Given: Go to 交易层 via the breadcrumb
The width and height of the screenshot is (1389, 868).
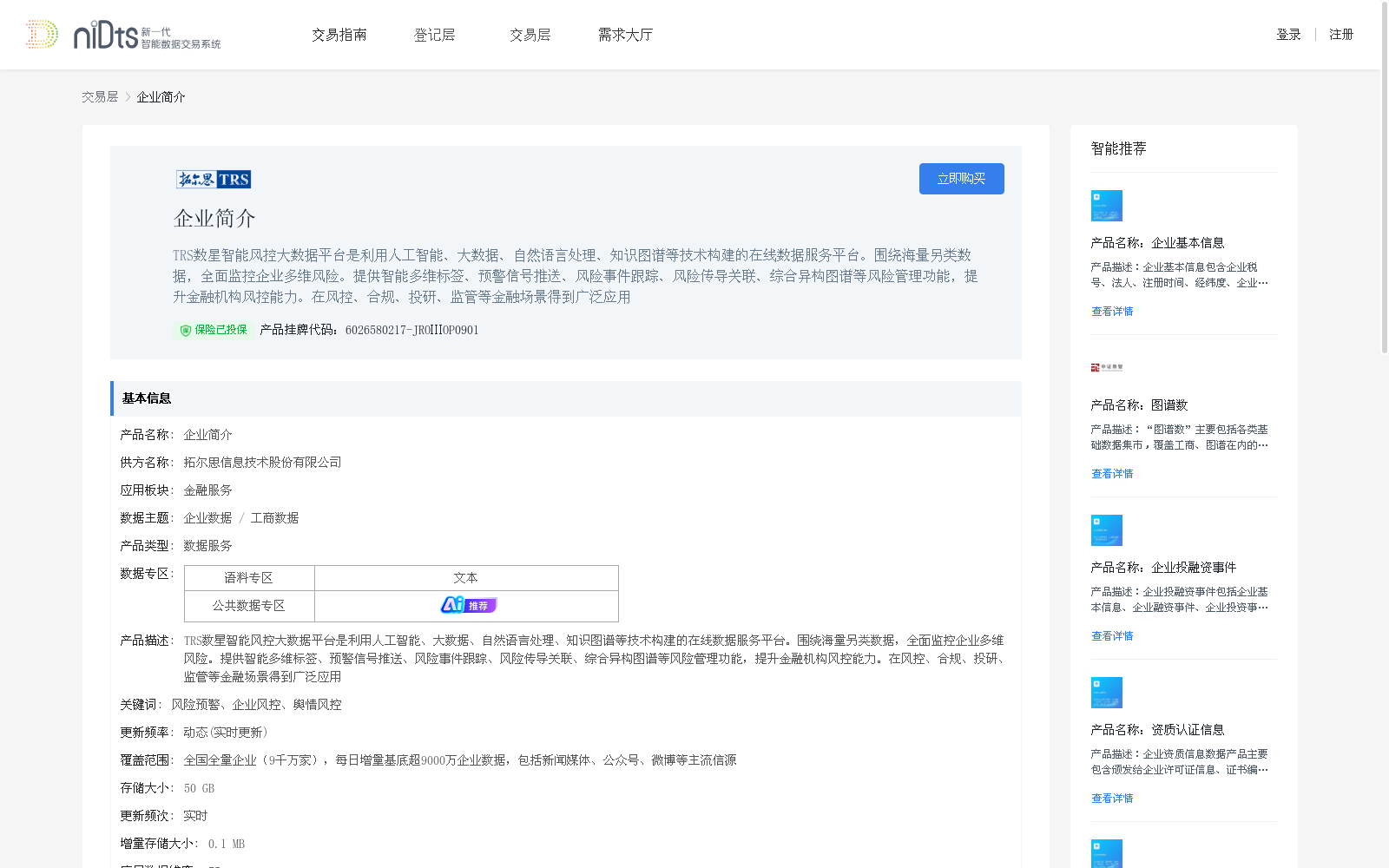Looking at the screenshot, I should click(100, 97).
